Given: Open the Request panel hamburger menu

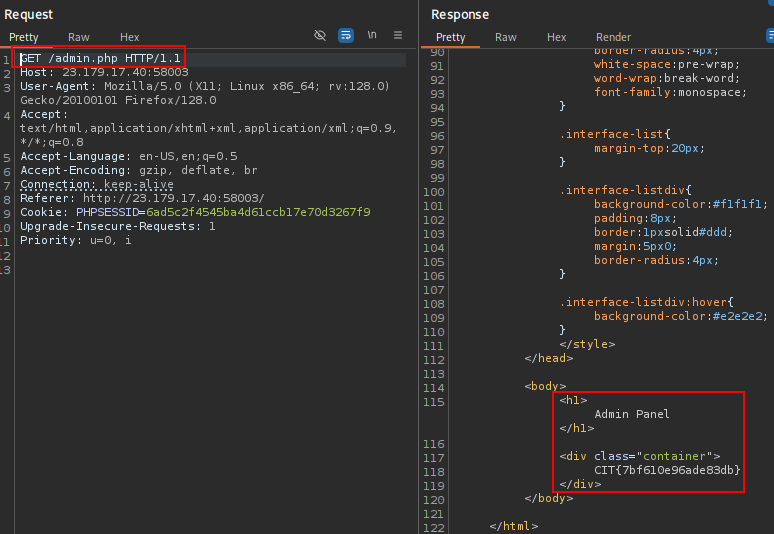Looking at the screenshot, I should (x=398, y=35).
